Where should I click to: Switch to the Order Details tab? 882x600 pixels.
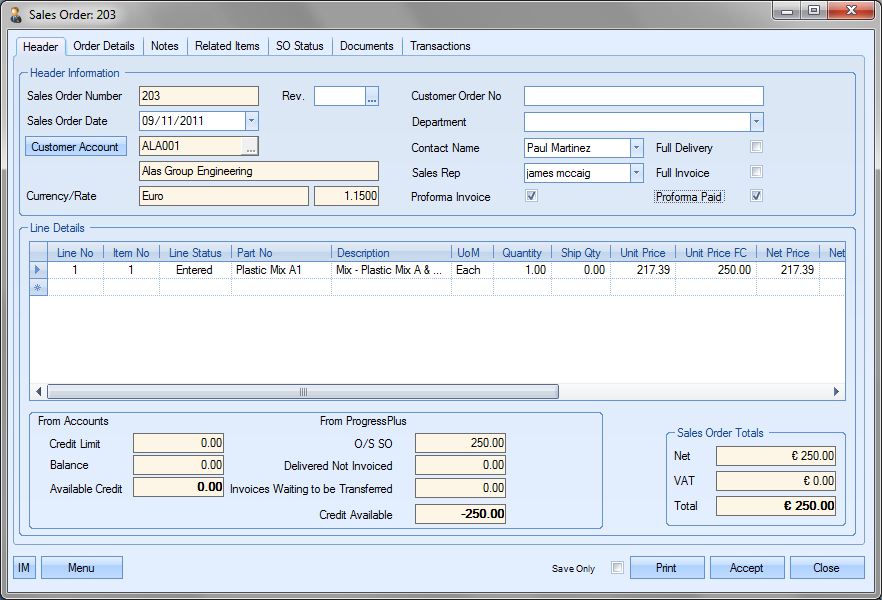click(x=104, y=46)
